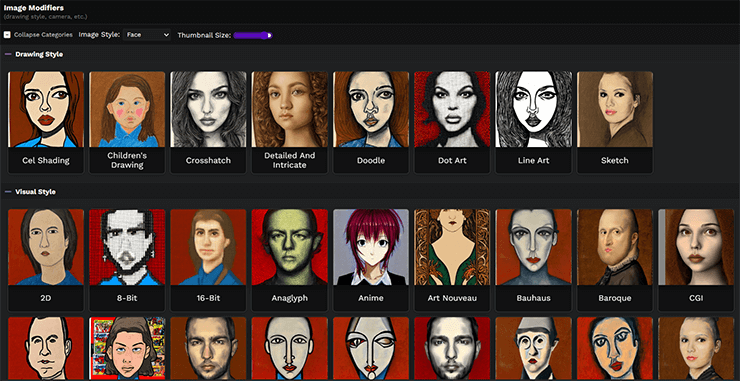Select the Cel Shading modifier
740x381 pixels.
tap(46, 122)
